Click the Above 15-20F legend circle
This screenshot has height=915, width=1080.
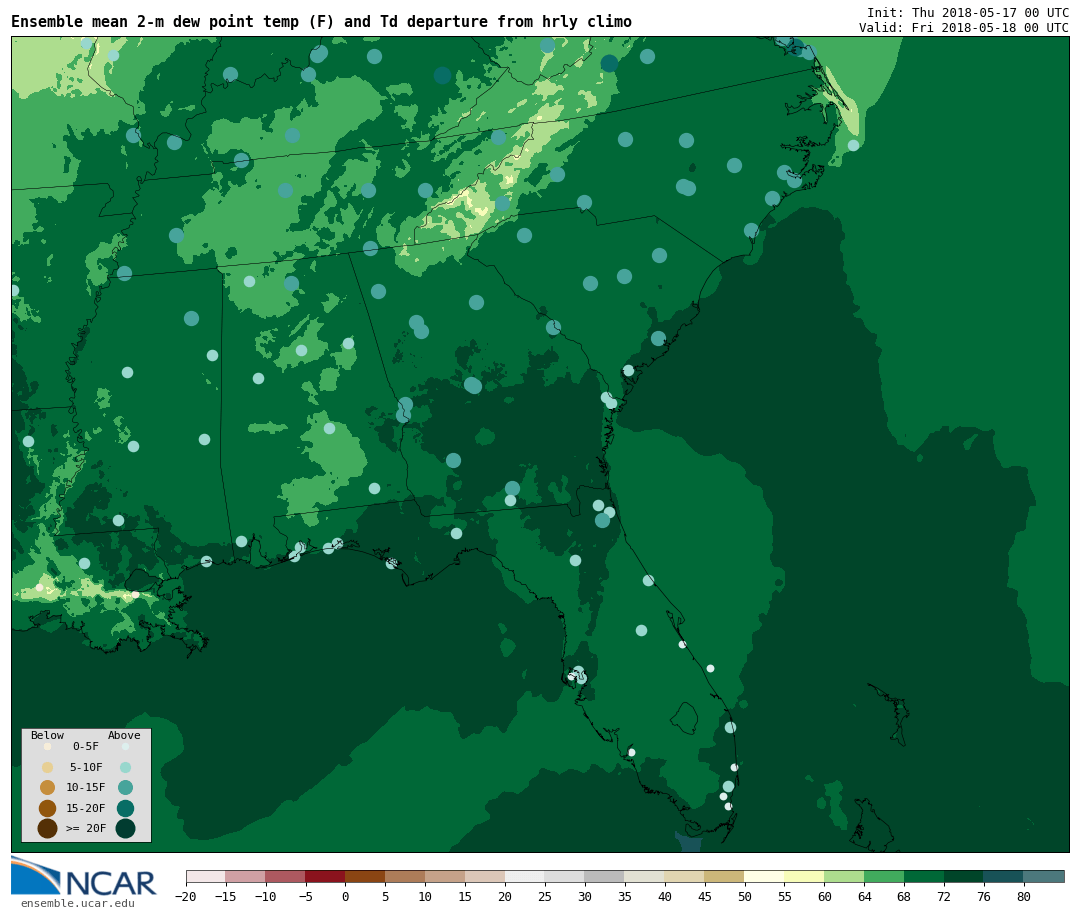point(125,808)
